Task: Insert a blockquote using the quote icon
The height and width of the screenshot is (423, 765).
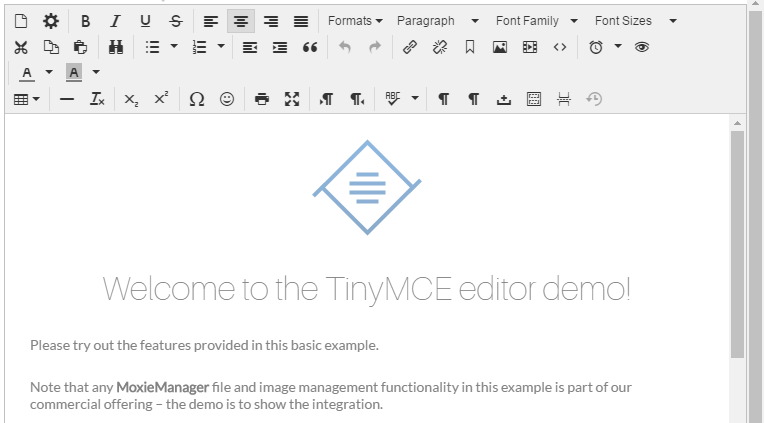Action: 310,47
